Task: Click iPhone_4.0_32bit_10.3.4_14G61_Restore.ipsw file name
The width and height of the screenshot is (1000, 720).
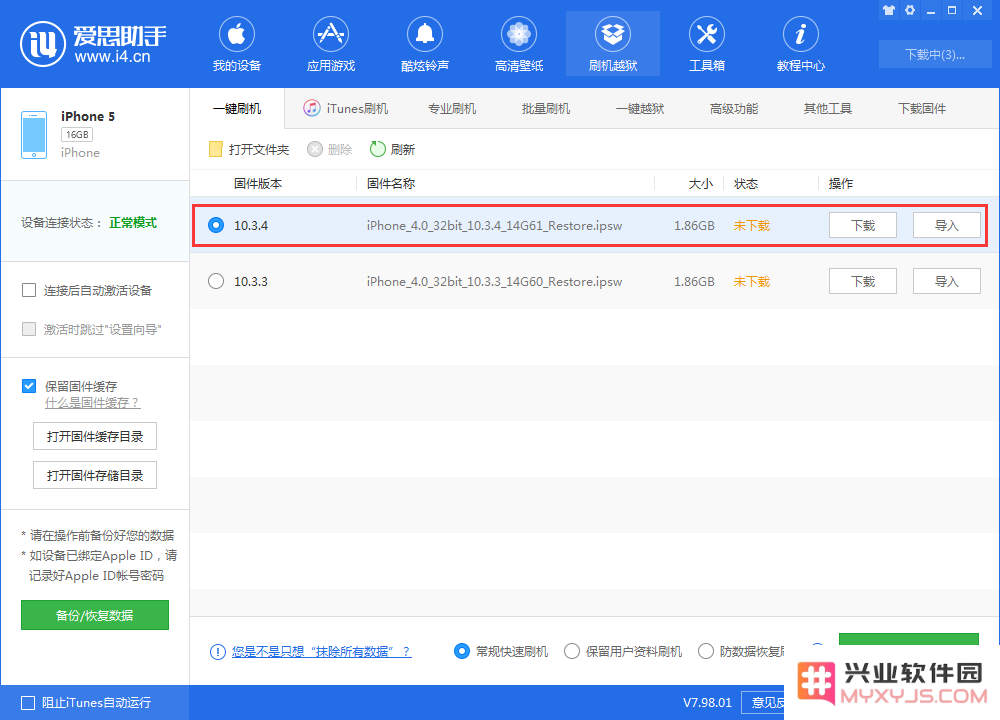Action: tap(494, 226)
